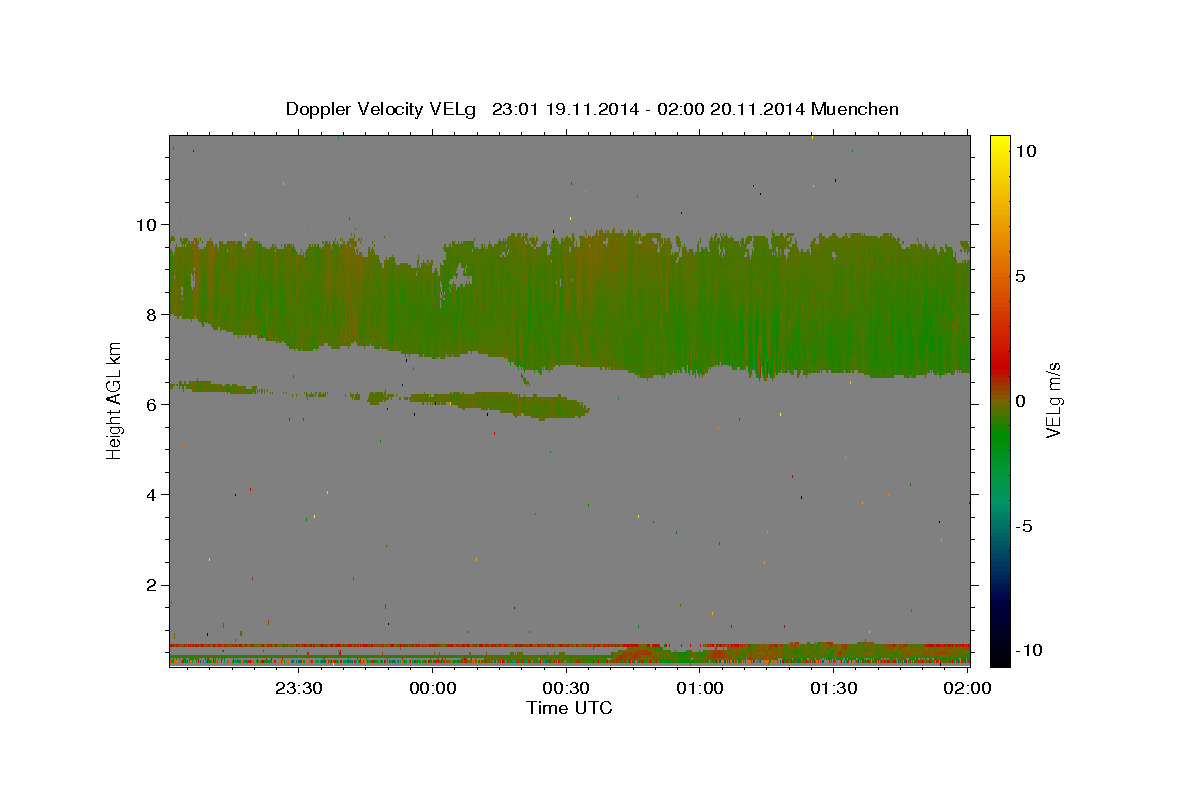The width and height of the screenshot is (1200, 800).
Task: Click the colorbar value 0 label
Action: pos(1020,400)
